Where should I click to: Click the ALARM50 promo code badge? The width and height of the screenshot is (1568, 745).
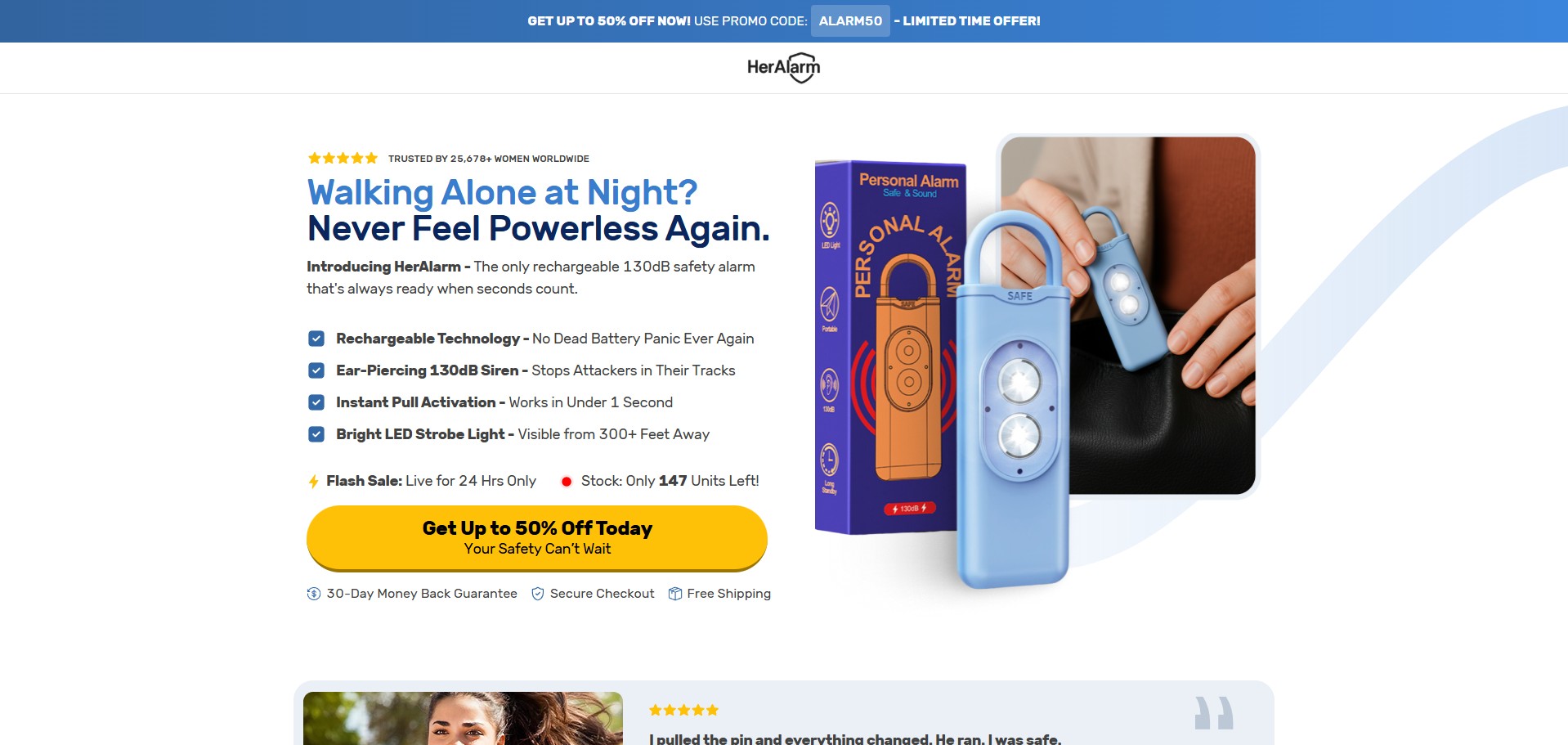coord(850,21)
